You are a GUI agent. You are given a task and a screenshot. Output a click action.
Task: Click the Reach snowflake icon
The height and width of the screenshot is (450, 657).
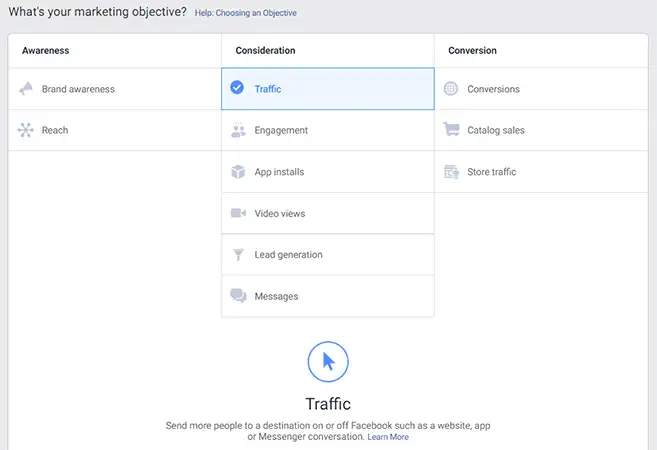[26, 130]
